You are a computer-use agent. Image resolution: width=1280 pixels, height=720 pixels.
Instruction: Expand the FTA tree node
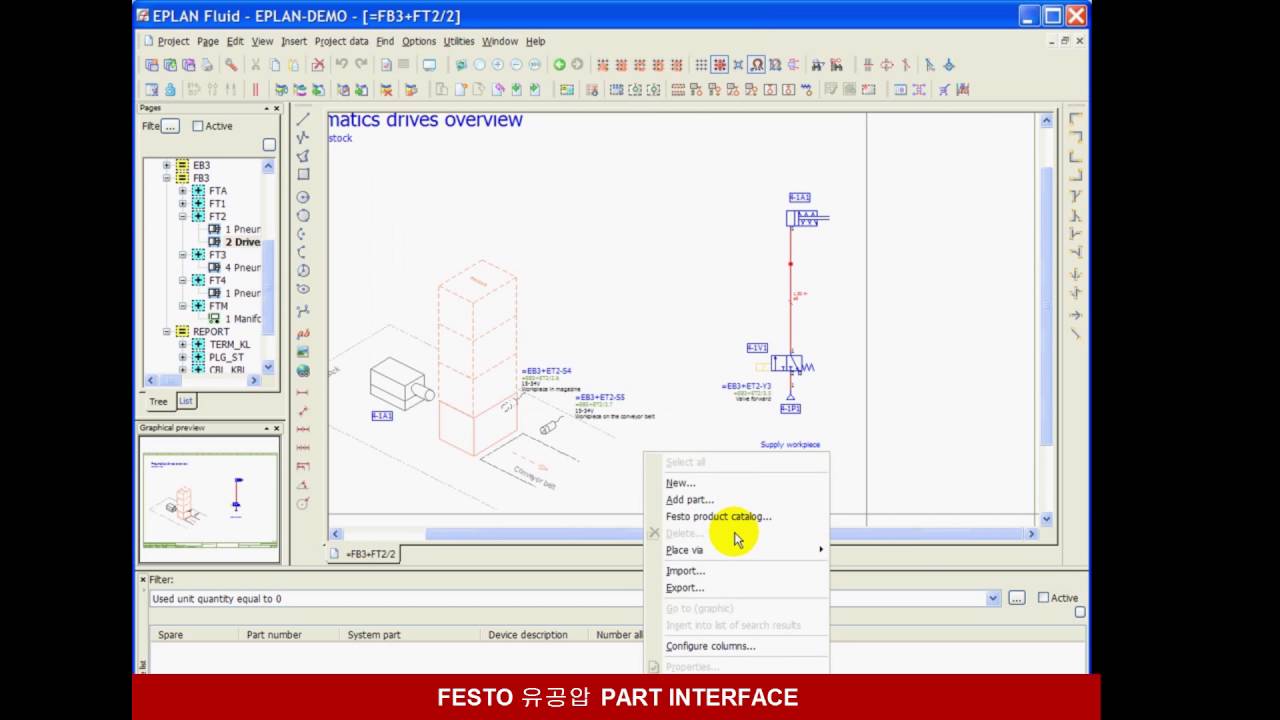[183, 191]
